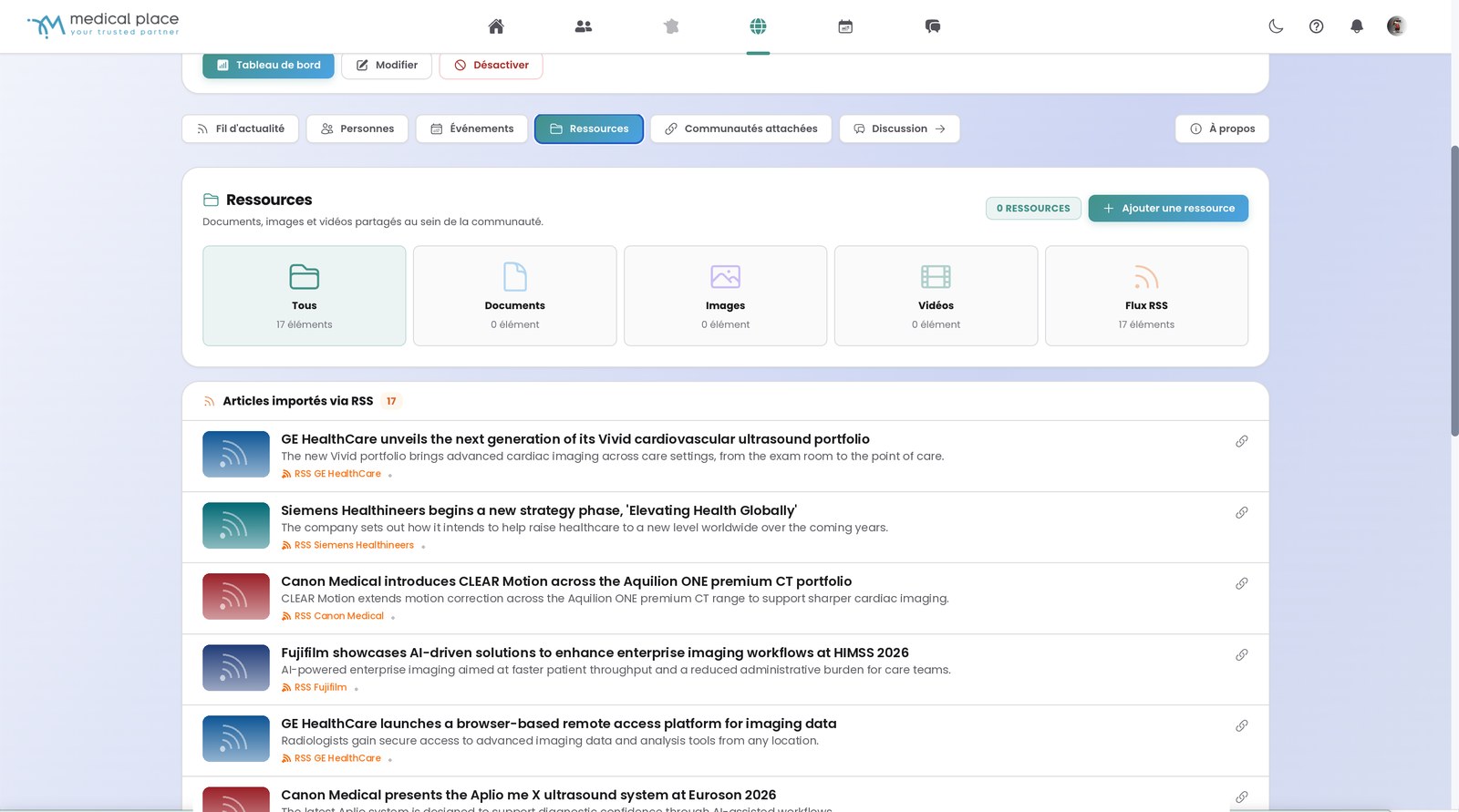Open the chat bubbles icon in top navigation

933,26
